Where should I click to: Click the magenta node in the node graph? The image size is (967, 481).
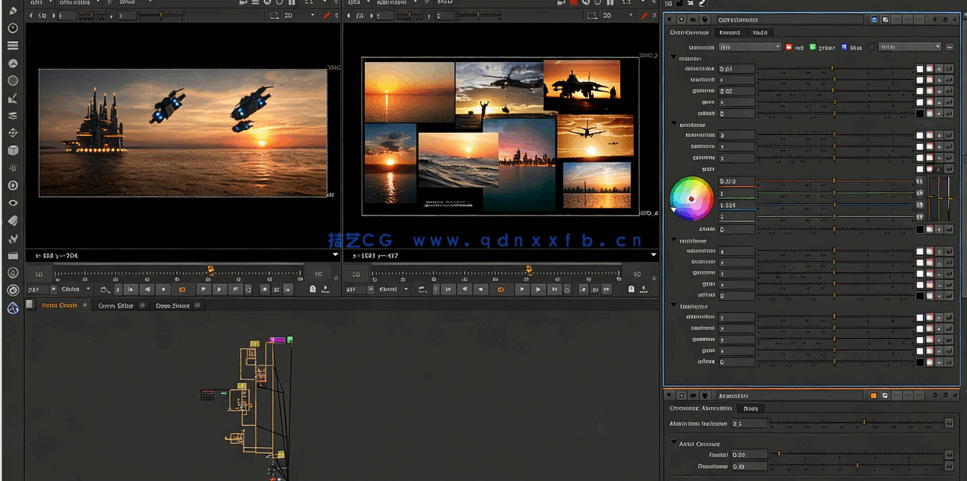276,340
